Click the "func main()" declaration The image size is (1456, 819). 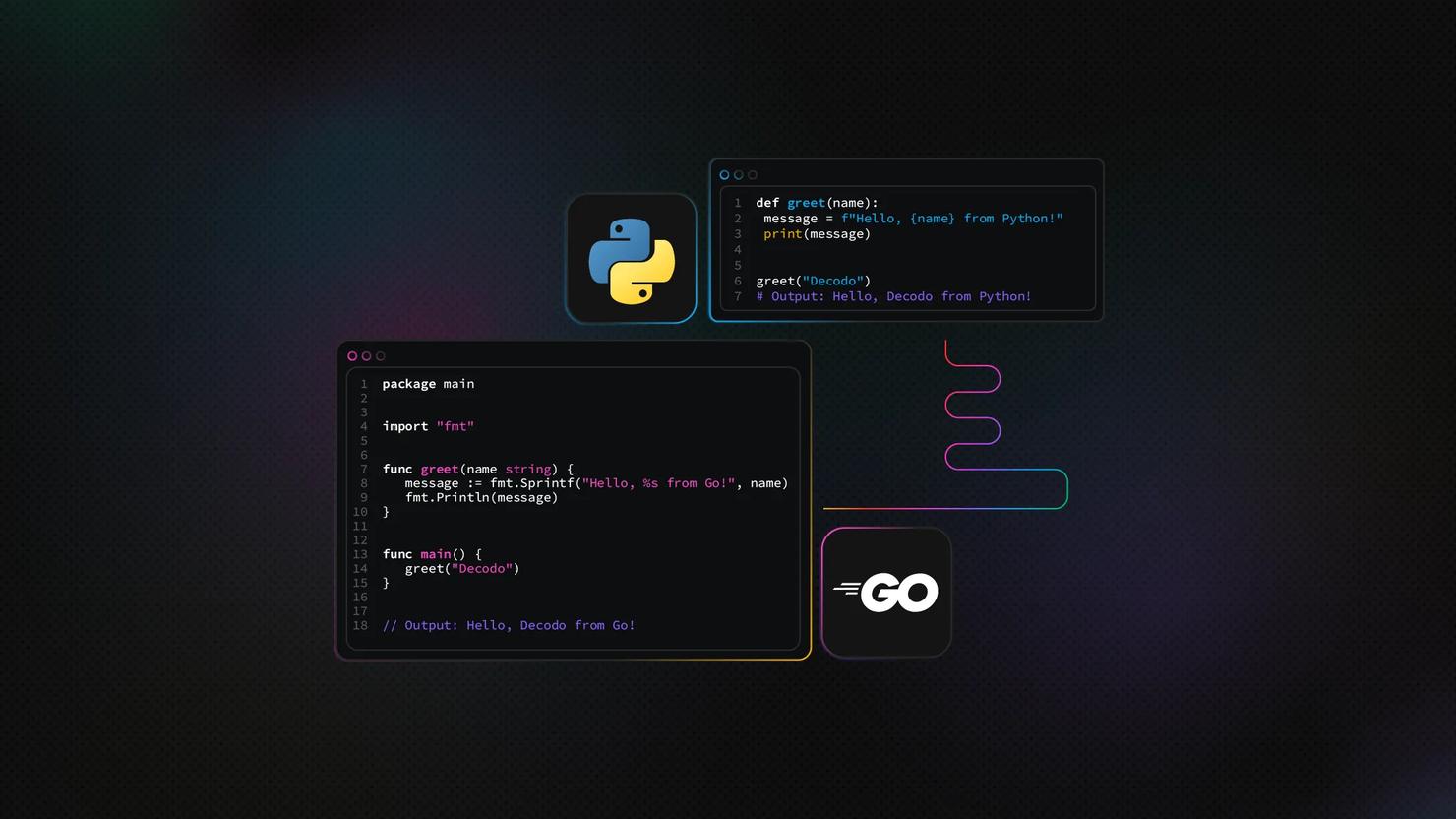click(432, 554)
